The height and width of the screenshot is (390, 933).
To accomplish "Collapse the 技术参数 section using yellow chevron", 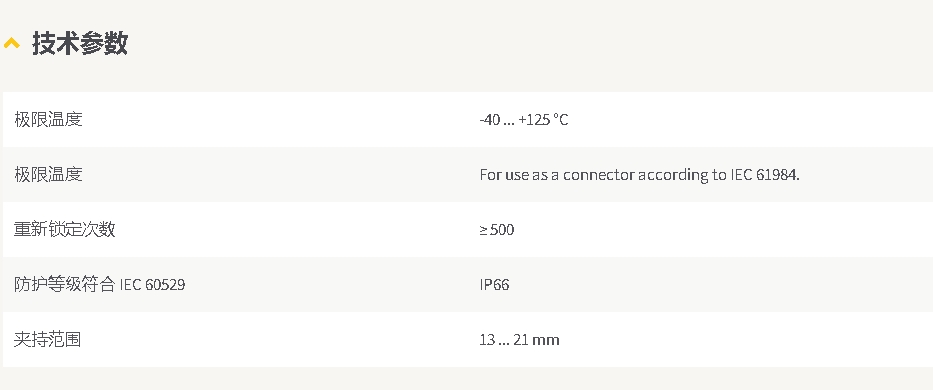I will [12, 43].
